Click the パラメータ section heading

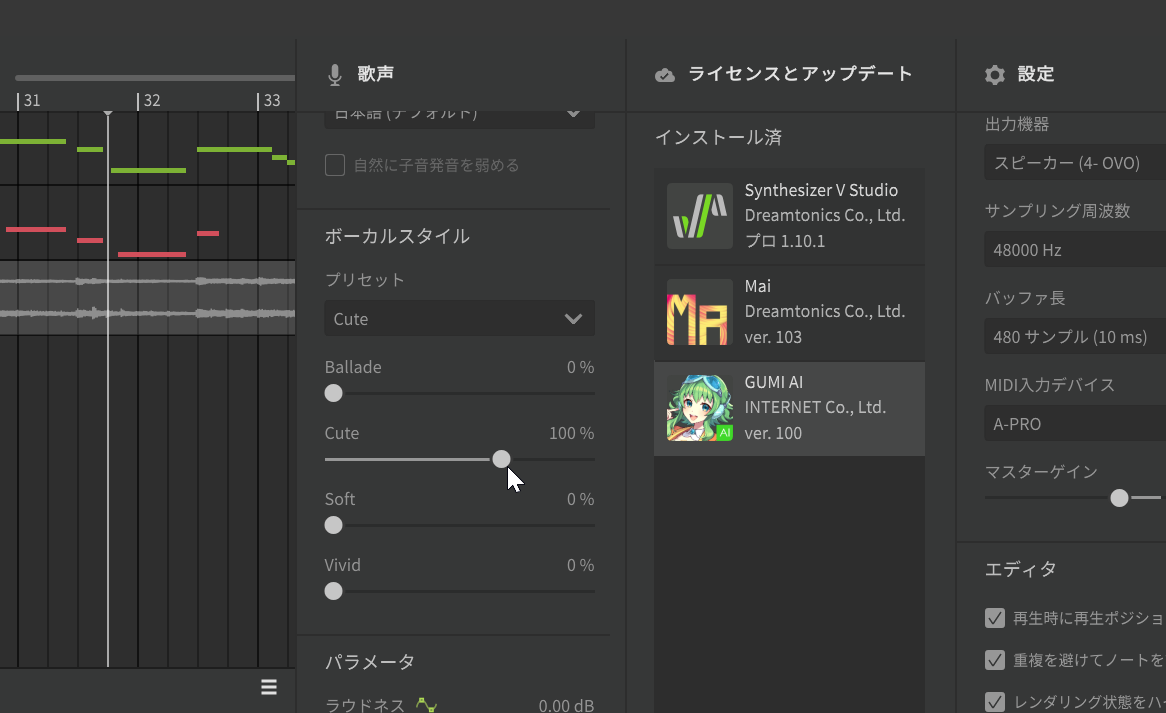[x=370, y=662]
